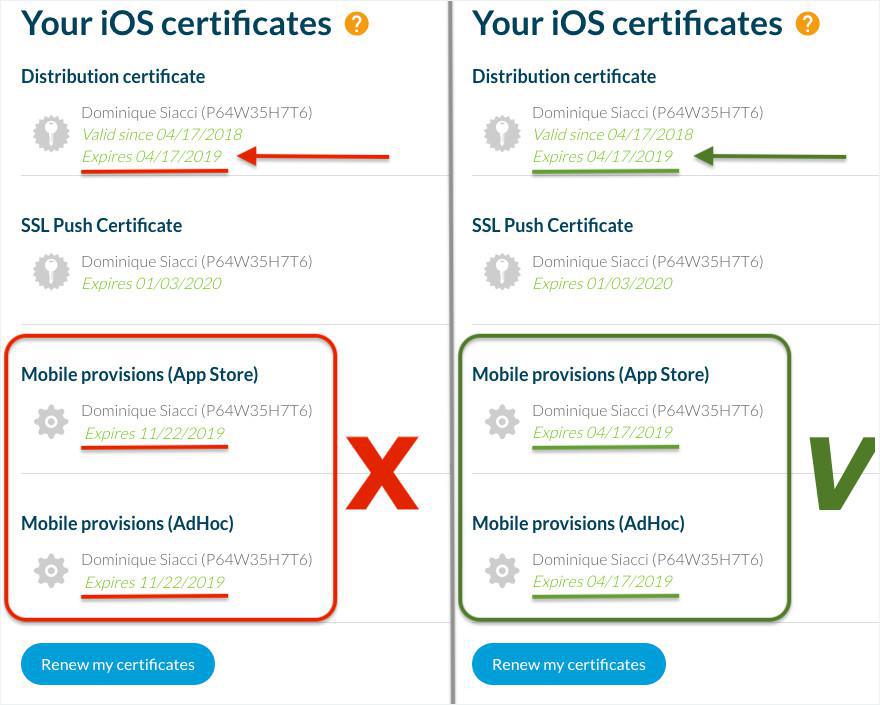Click the left App Store provision gear icon

(x=51, y=421)
